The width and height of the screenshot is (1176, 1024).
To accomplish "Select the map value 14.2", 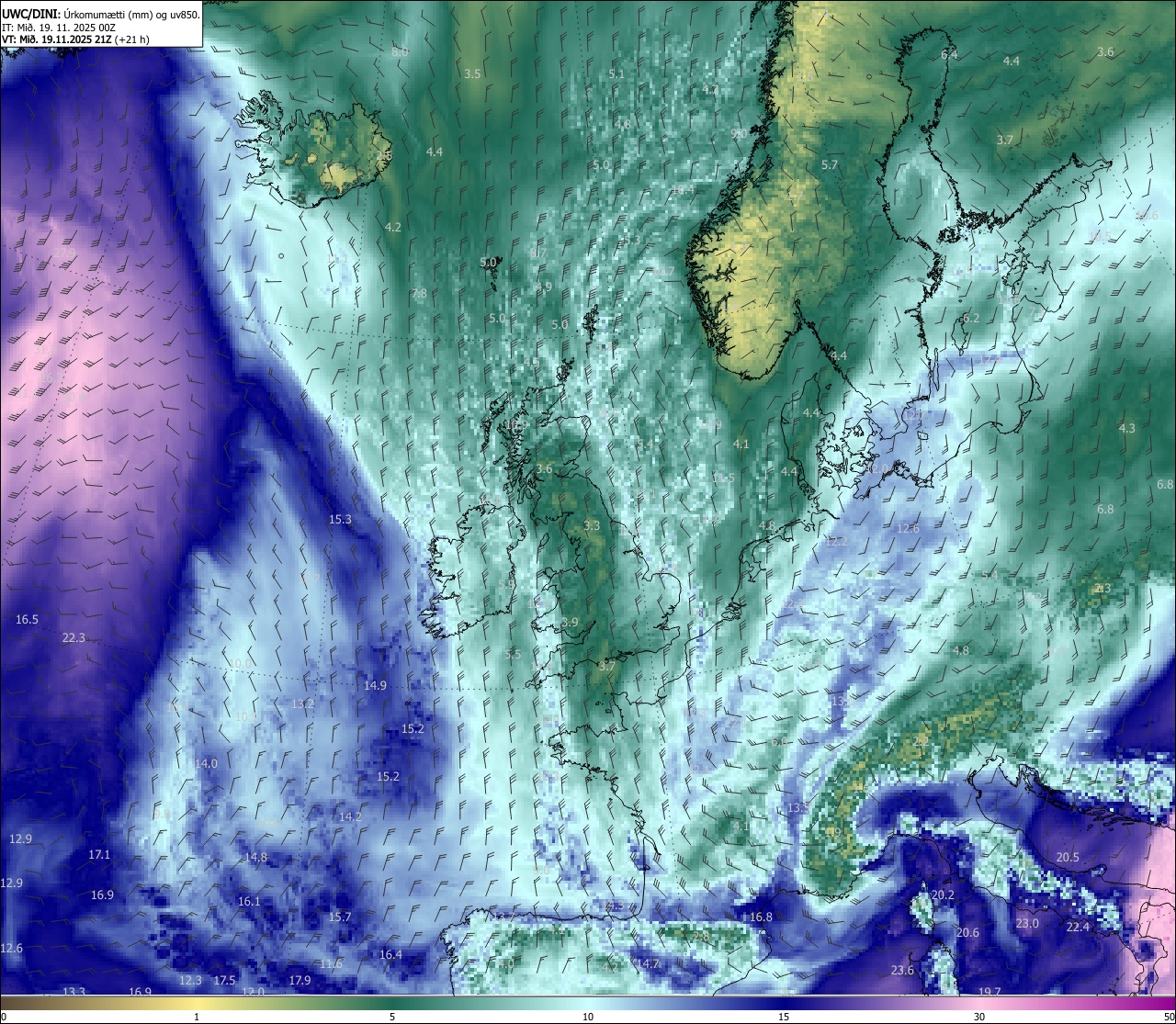I will pos(350,816).
